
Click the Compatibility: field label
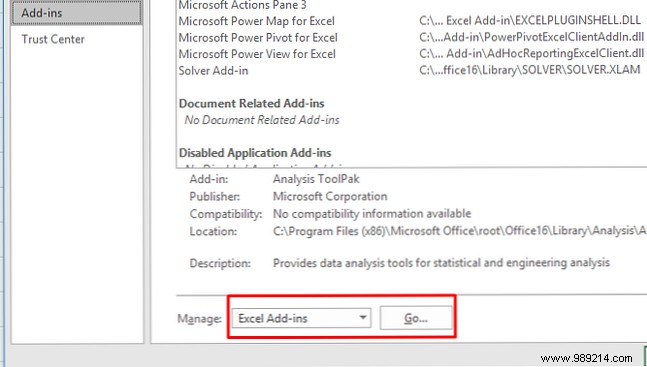pyautogui.click(x=226, y=214)
